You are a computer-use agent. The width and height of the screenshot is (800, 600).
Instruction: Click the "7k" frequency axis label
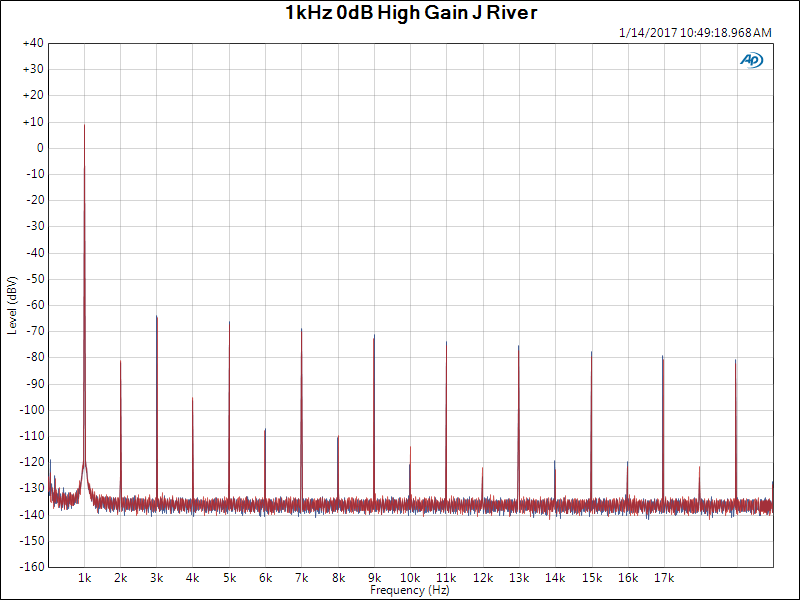pos(302,578)
